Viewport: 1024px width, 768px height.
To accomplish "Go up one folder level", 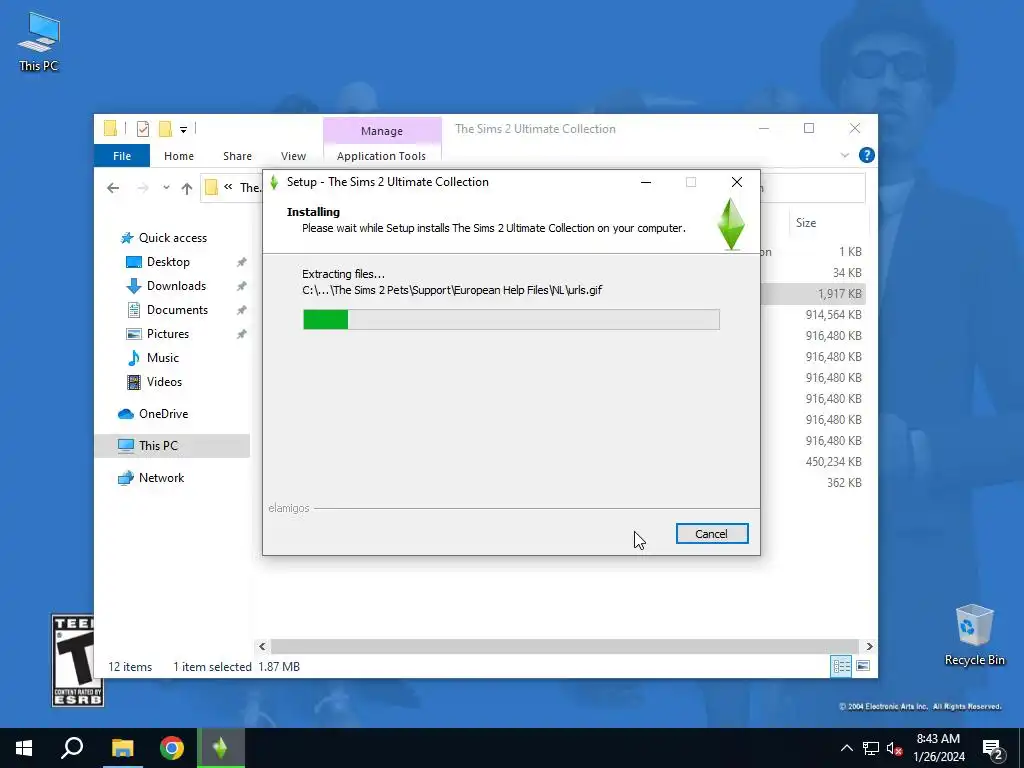I will click(x=187, y=188).
